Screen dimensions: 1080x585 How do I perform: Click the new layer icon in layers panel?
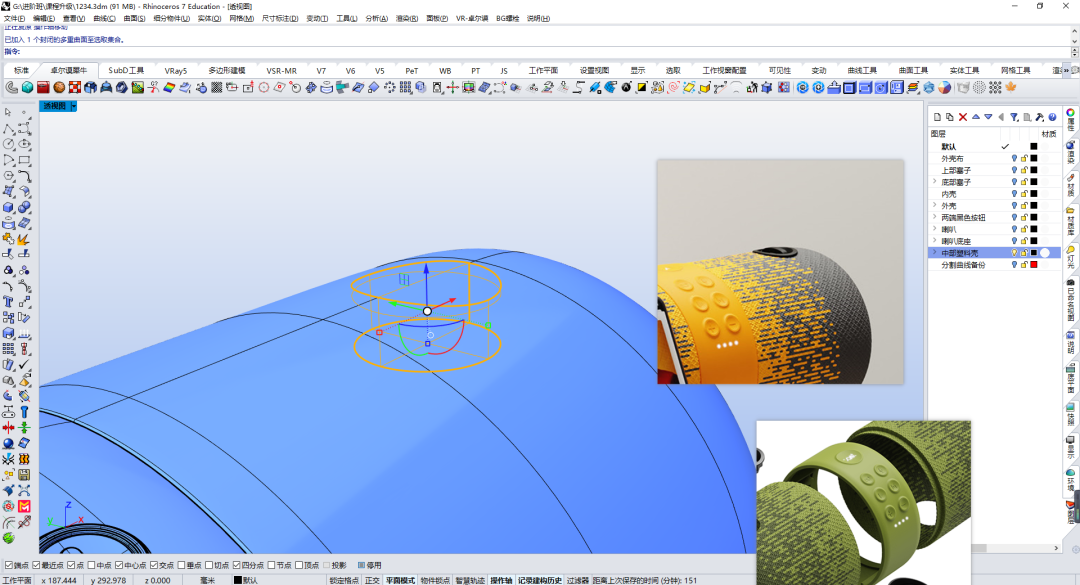tap(937, 117)
